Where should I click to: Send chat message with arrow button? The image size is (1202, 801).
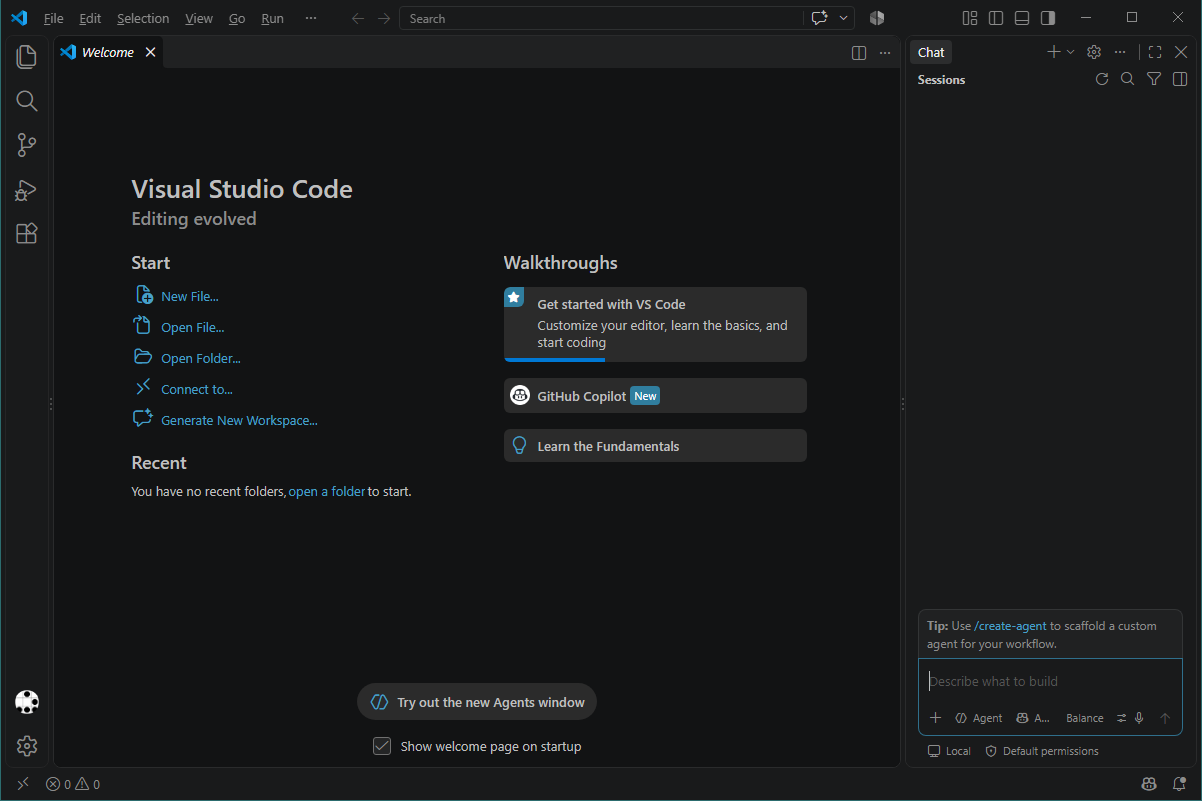[x=1164, y=718]
